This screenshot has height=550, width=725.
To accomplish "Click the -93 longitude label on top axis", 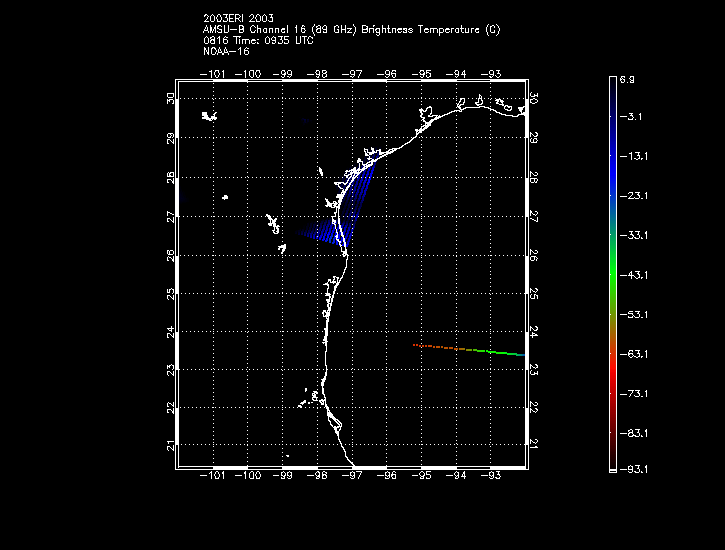I will [491, 72].
